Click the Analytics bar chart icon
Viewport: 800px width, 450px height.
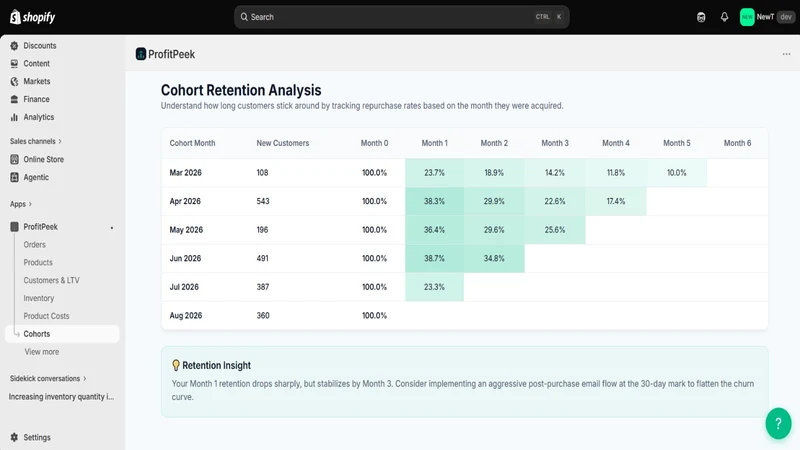point(14,117)
